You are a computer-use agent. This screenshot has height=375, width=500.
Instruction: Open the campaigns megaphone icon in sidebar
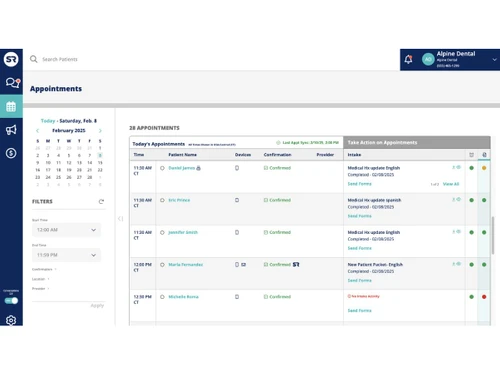pos(11,130)
